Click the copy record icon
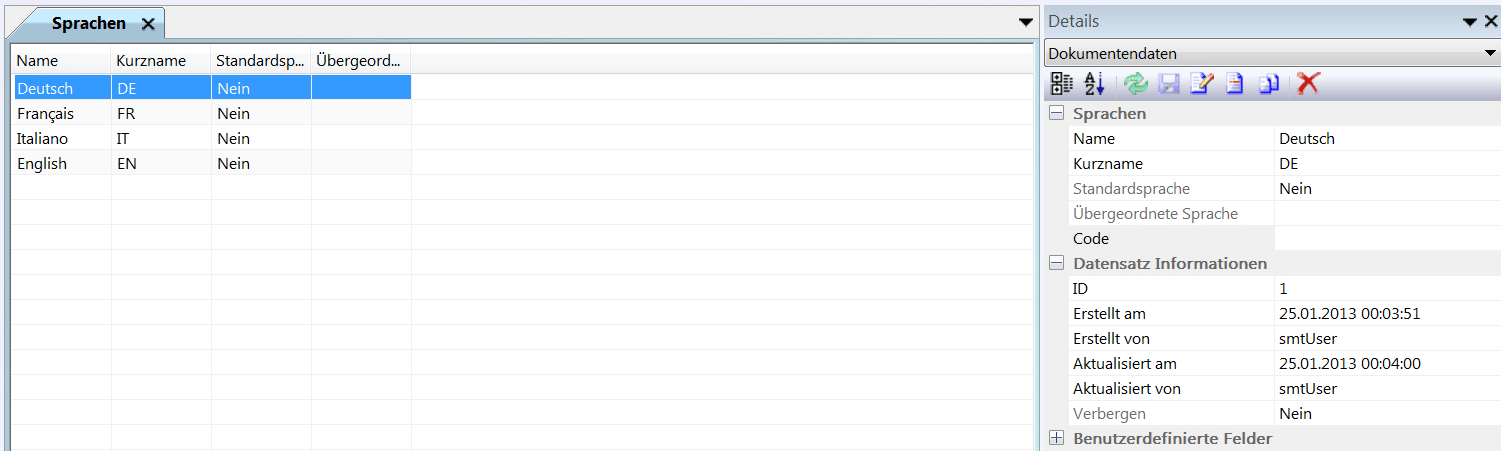Image resolution: width=1501 pixels, height=451 pixels. pyautogui.click(x=1269, y=84)
